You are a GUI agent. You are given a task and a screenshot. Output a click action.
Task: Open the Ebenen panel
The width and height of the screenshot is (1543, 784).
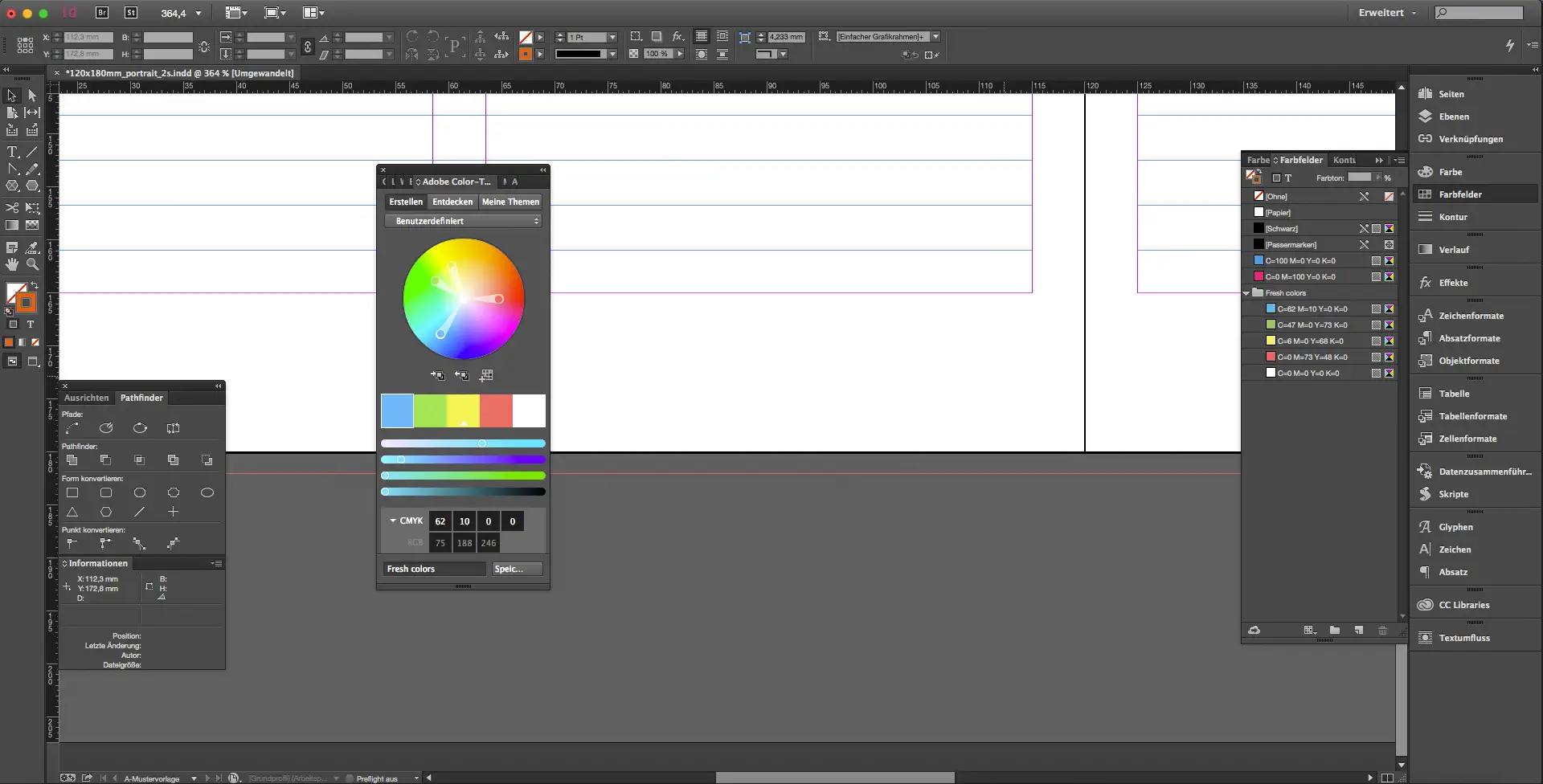[x=1453, y=116]
